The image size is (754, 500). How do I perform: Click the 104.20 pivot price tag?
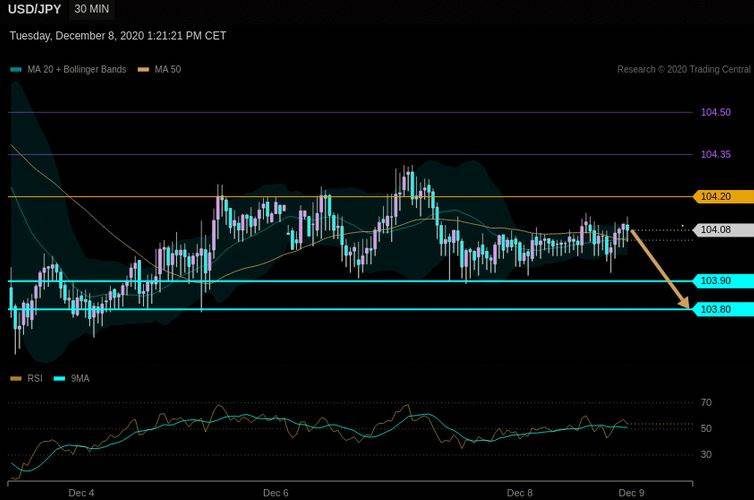click(x=723, y=196)
